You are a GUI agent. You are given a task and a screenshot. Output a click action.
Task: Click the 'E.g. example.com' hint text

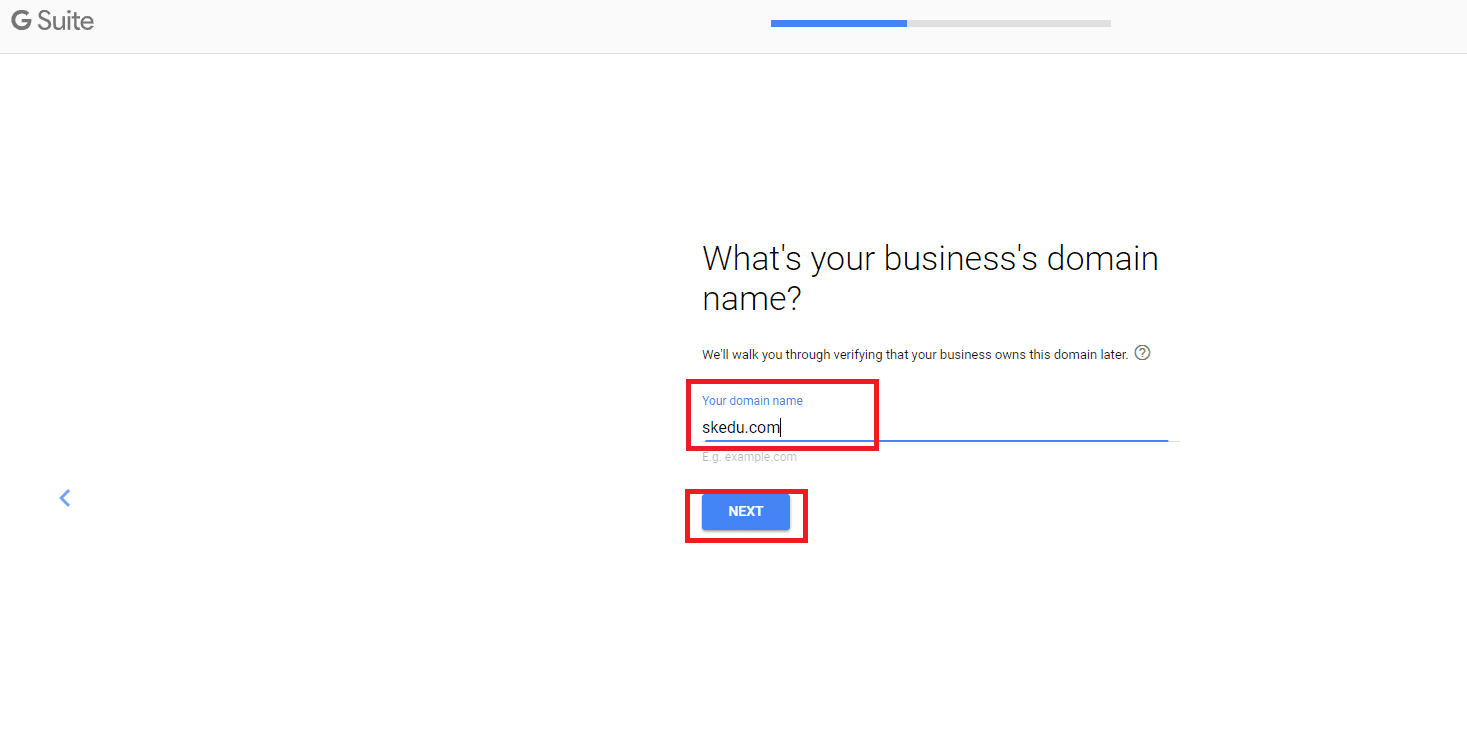point(749,457)
